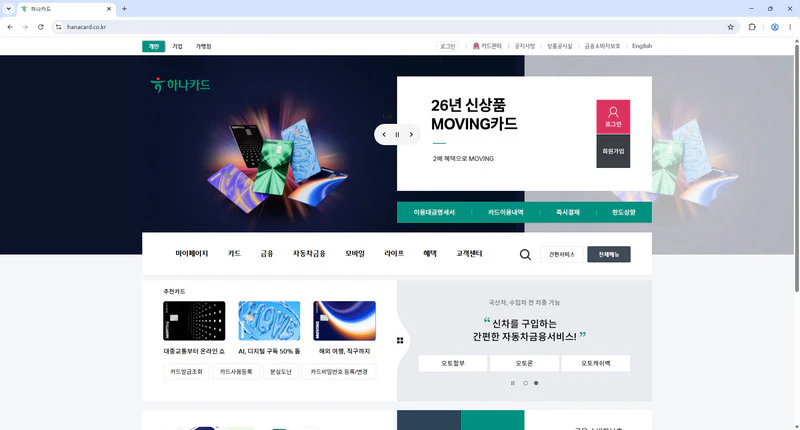Click the 오토론 button

coord(524,363)
